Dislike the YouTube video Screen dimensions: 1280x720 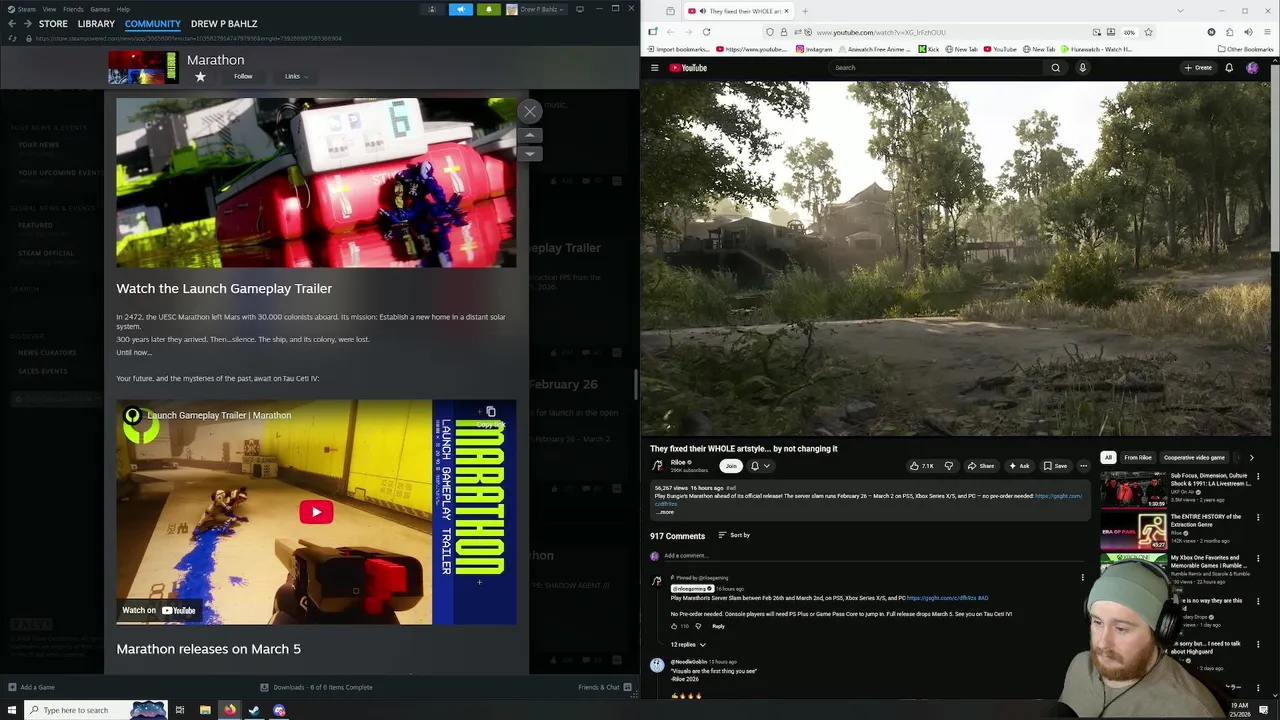pos(948,466)
